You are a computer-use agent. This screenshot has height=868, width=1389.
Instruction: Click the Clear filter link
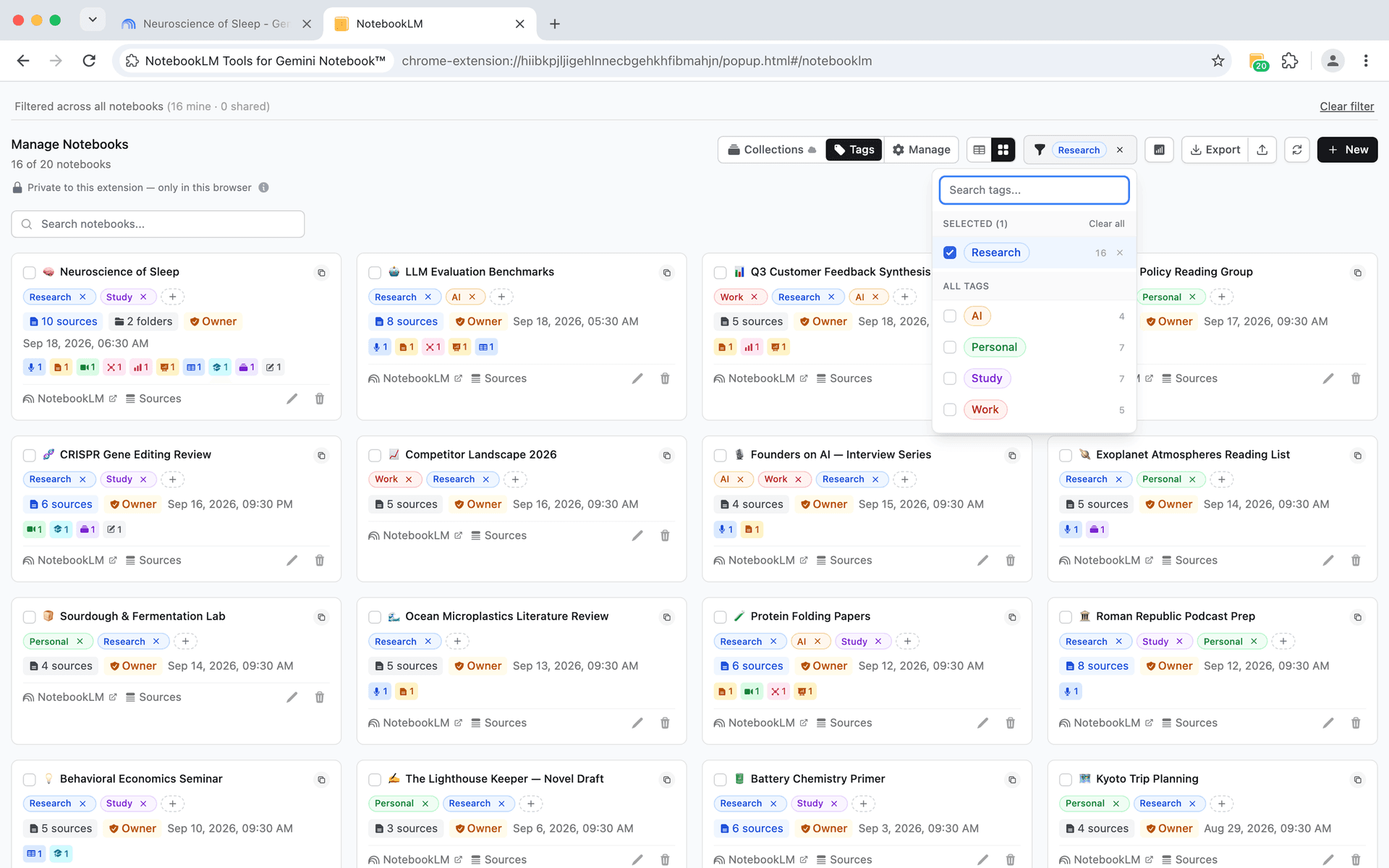[1346, 106]
